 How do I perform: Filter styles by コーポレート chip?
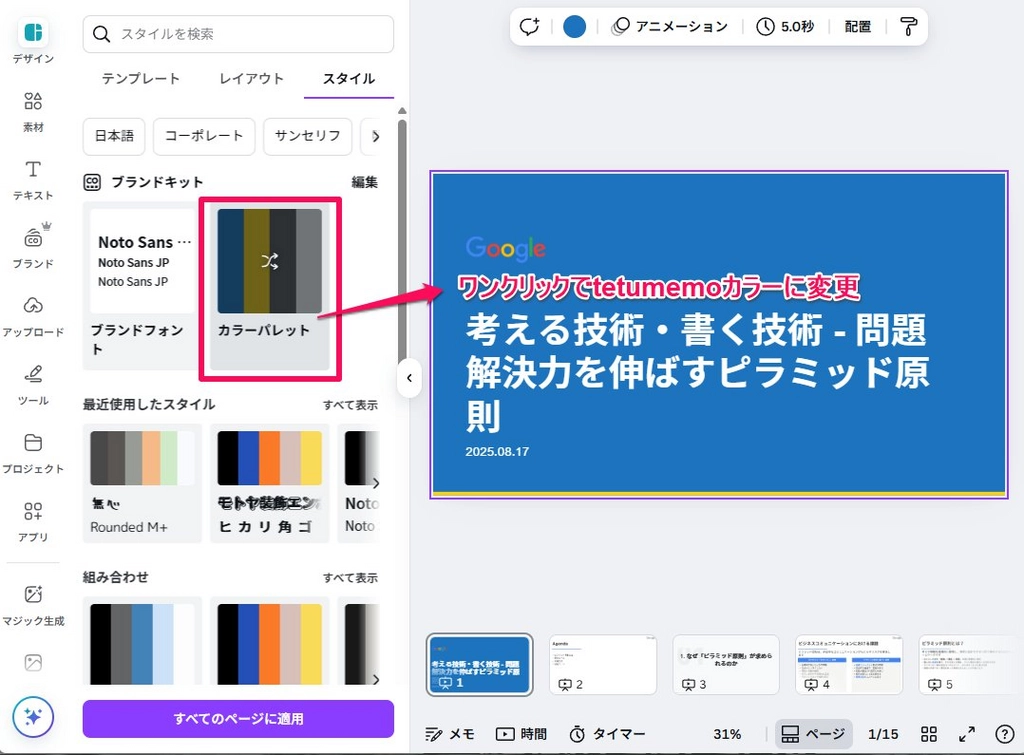[x=204, y=136]
